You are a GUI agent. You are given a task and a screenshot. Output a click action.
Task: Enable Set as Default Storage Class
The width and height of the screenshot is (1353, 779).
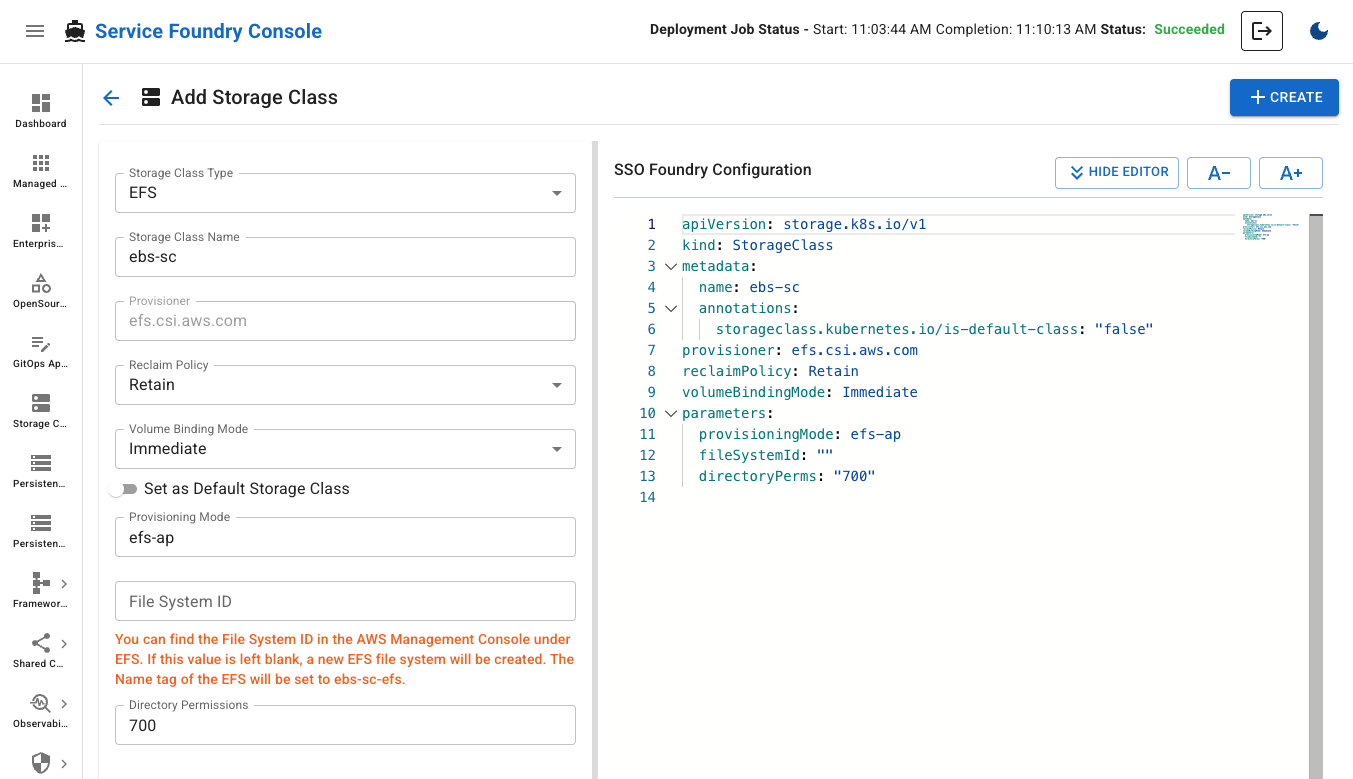pos(123,489)
